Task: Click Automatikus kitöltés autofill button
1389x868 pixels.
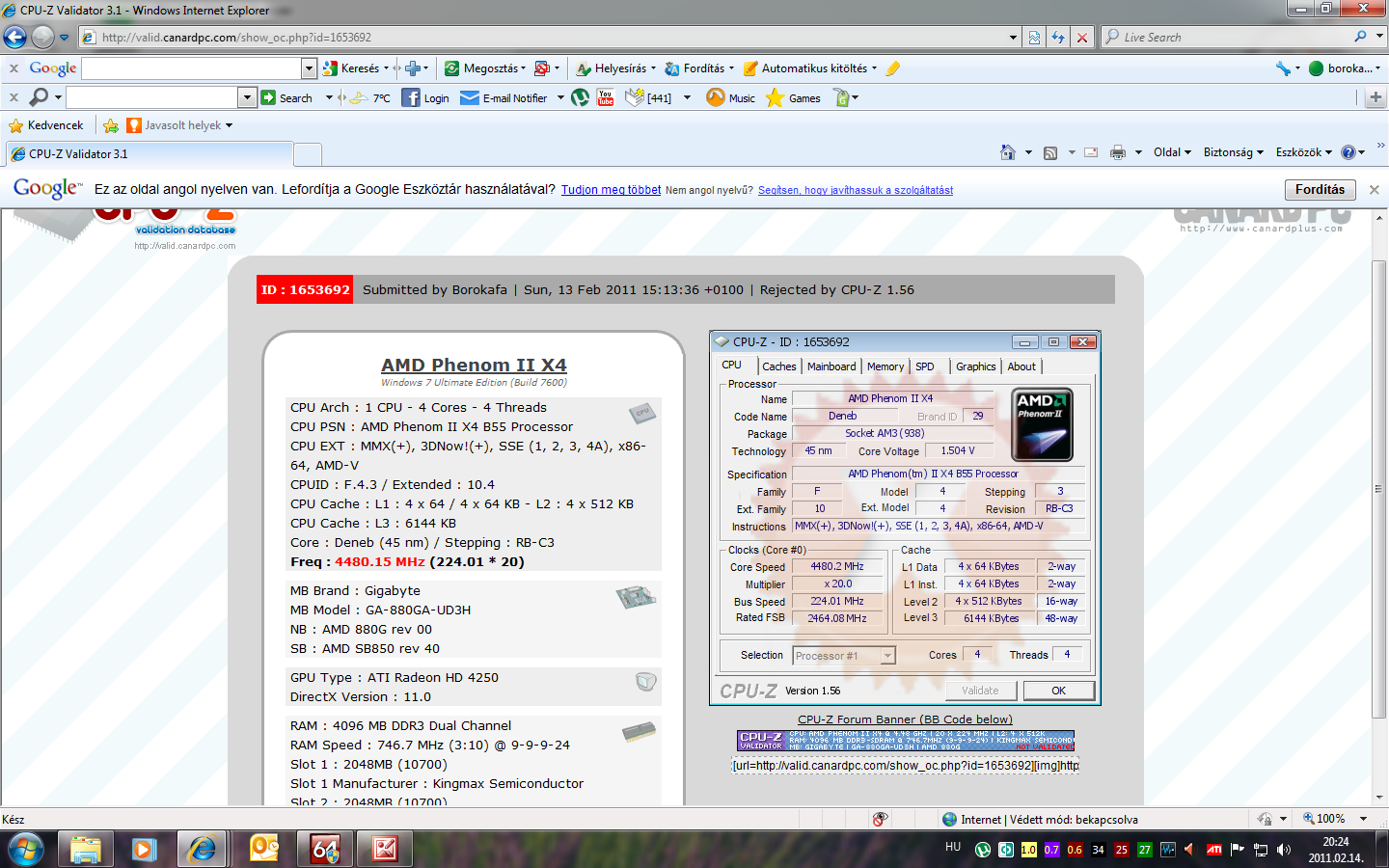Action: pos(809,68)
